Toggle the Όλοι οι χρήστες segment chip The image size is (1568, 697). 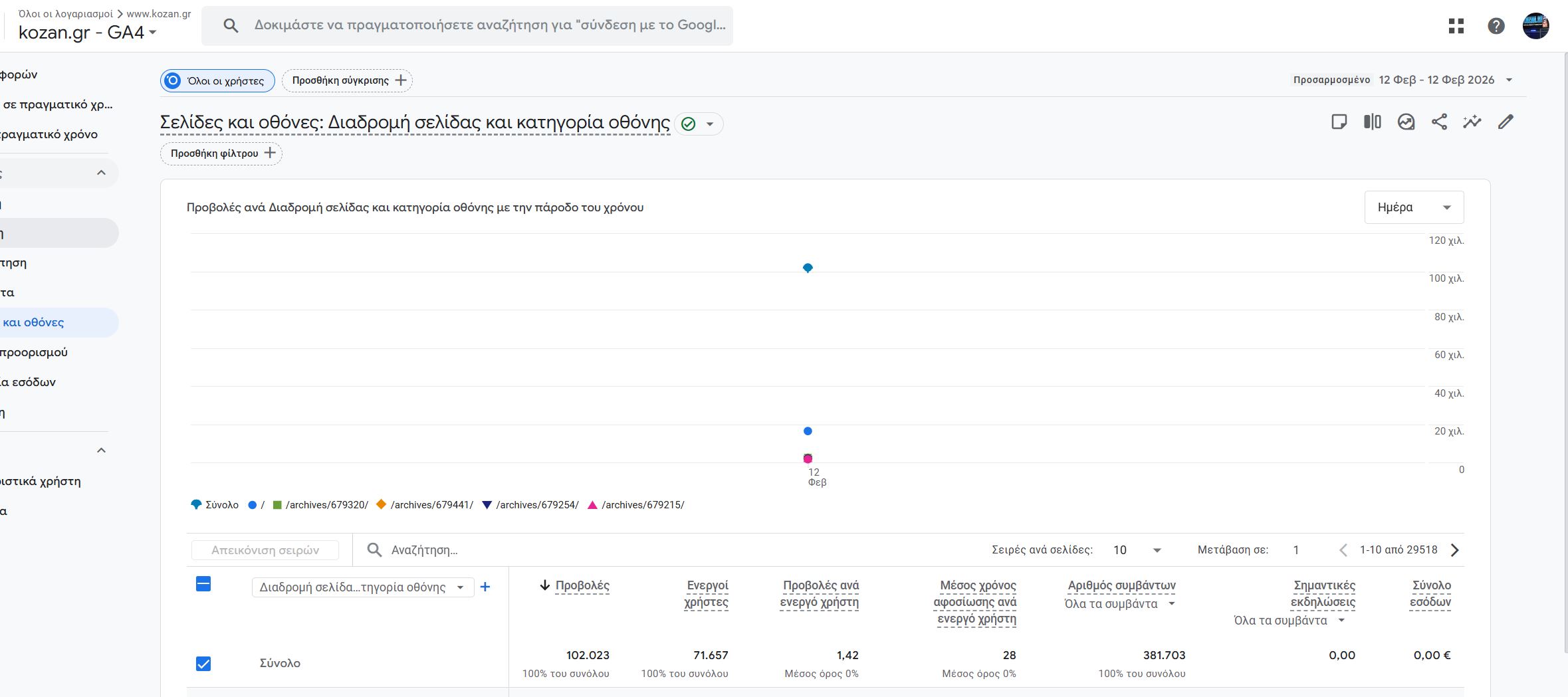tap(217, 81)
